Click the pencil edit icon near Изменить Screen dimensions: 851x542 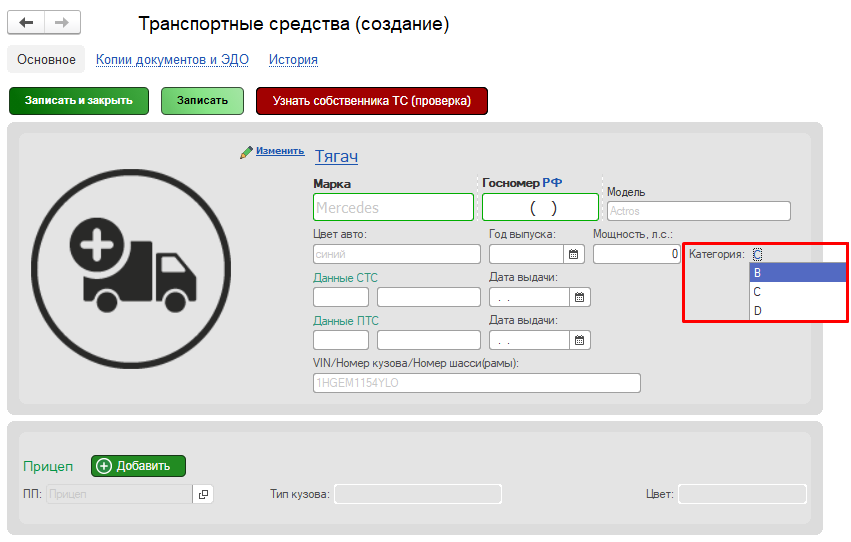(x=246, y=152)
